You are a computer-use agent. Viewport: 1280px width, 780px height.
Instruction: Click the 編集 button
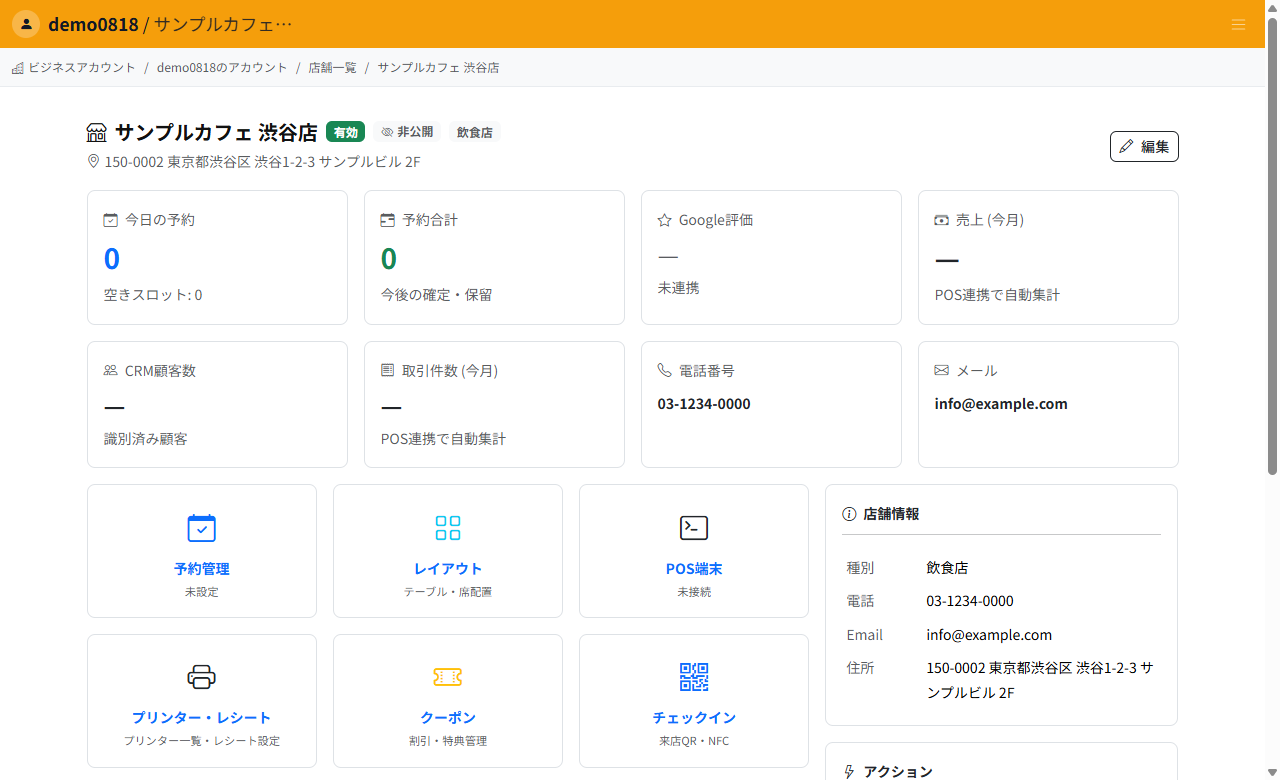[1144, 146]
